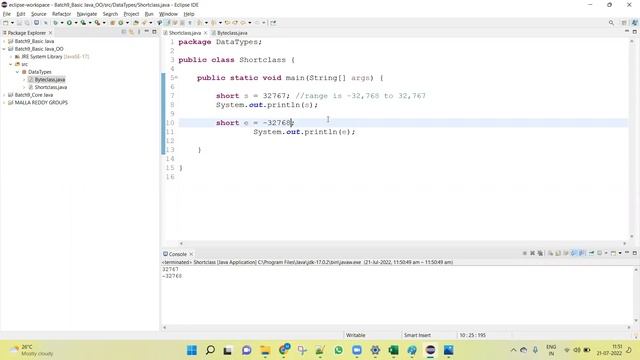
Task: Click the External Tools run icon
Action: pos(97,23)
